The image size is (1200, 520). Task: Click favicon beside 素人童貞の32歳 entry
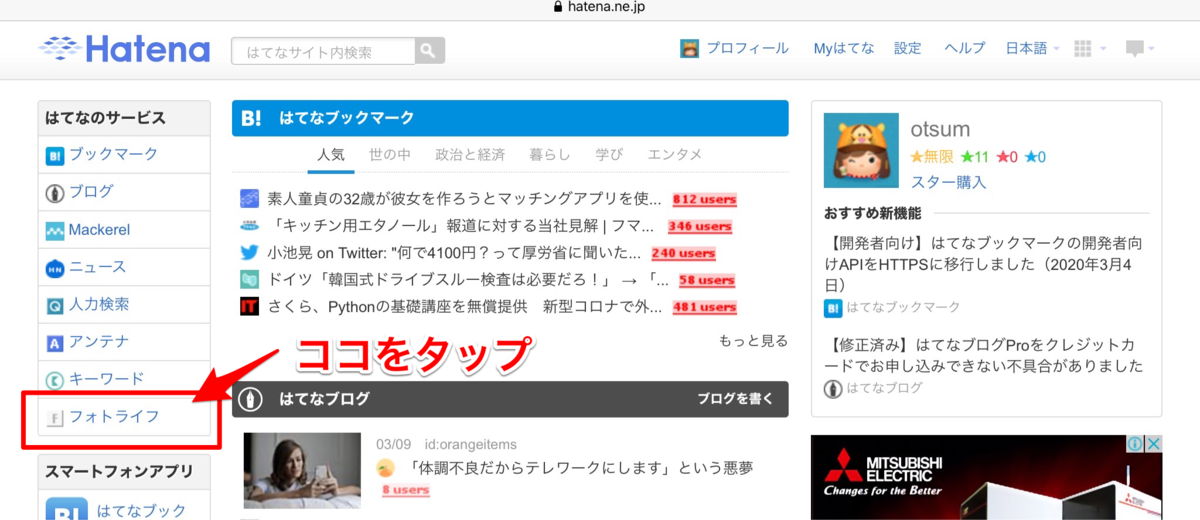pos(250,198)
